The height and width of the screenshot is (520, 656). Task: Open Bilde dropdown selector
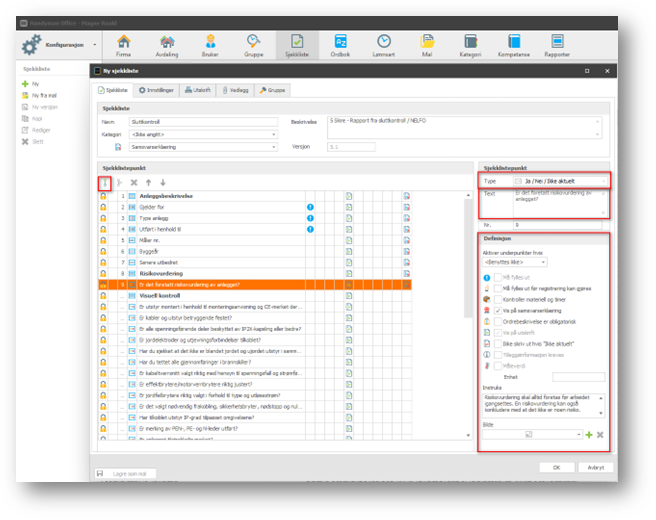(x=532, y=435)
